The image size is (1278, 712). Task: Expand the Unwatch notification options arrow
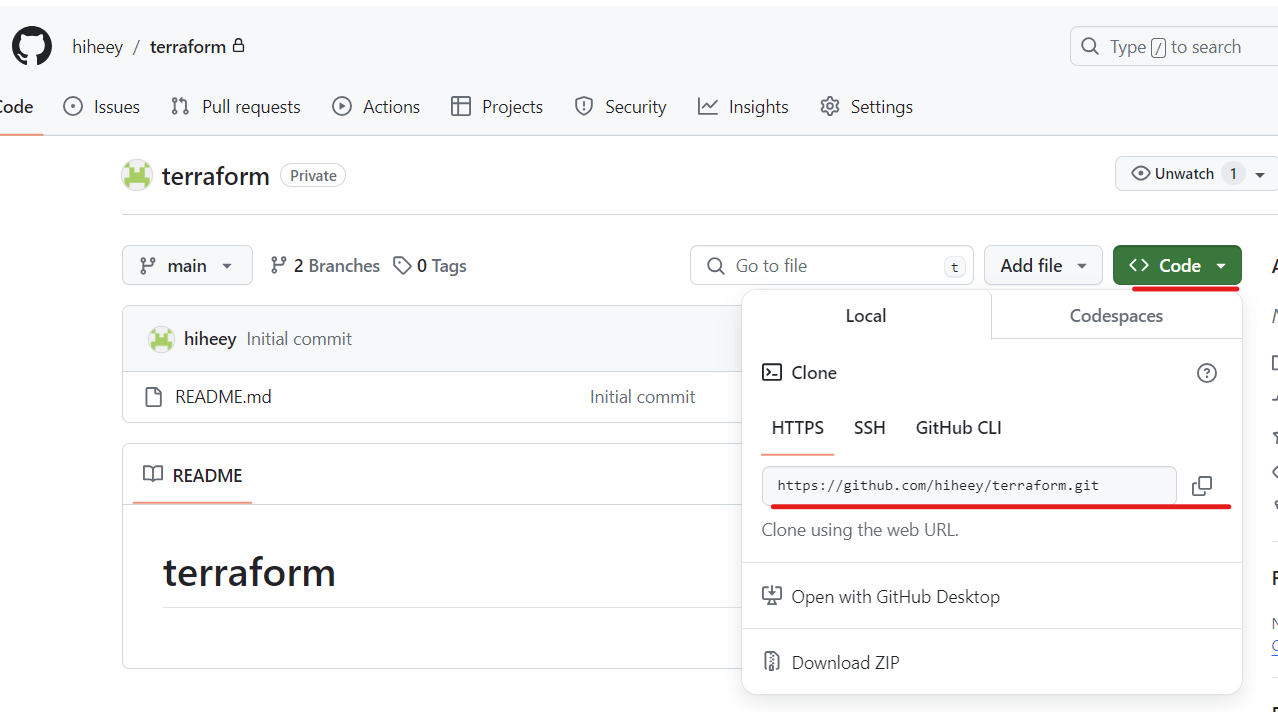(x=1260, y=174)
